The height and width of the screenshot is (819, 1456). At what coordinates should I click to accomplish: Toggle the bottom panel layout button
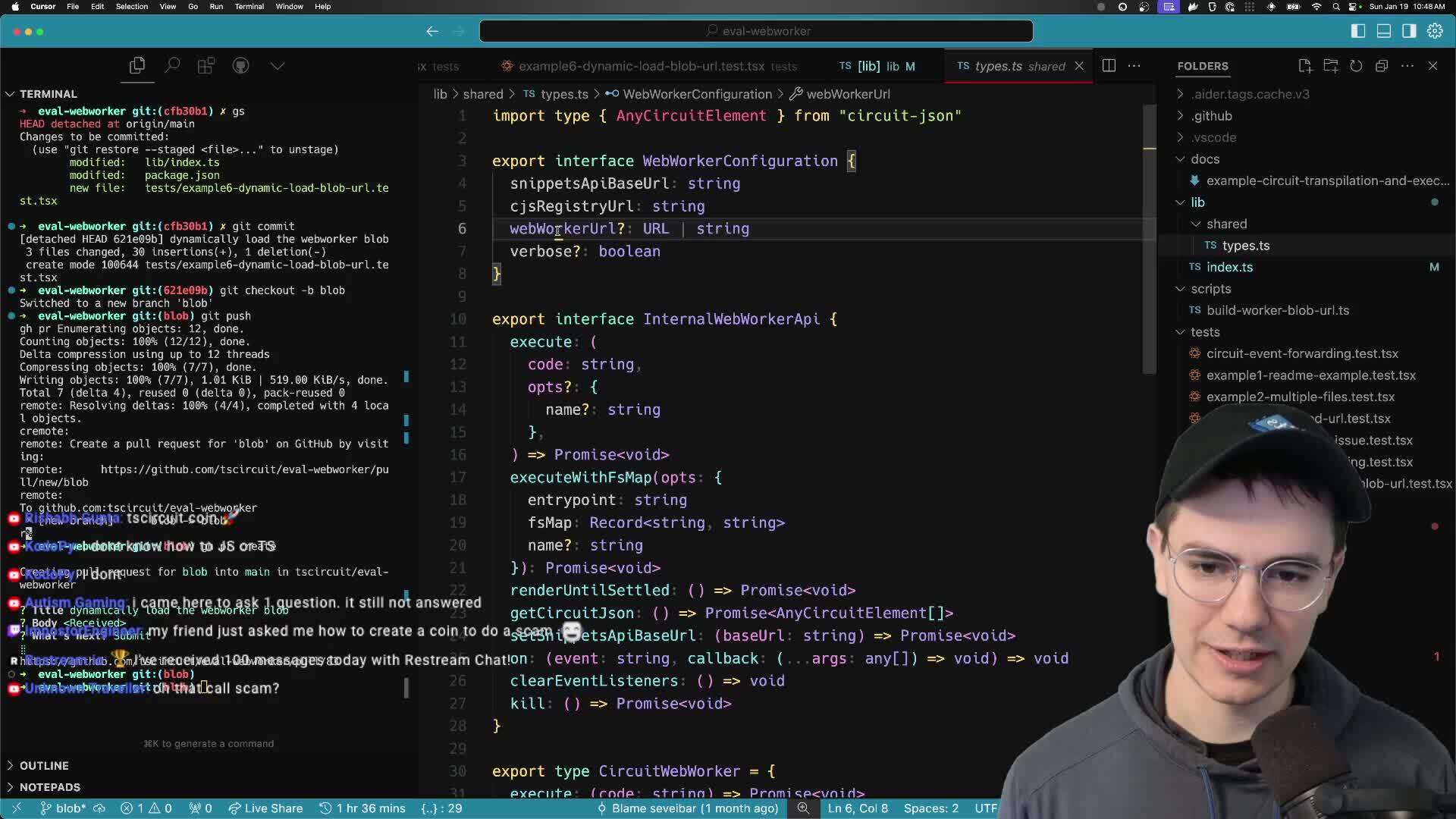point(1384,31)
